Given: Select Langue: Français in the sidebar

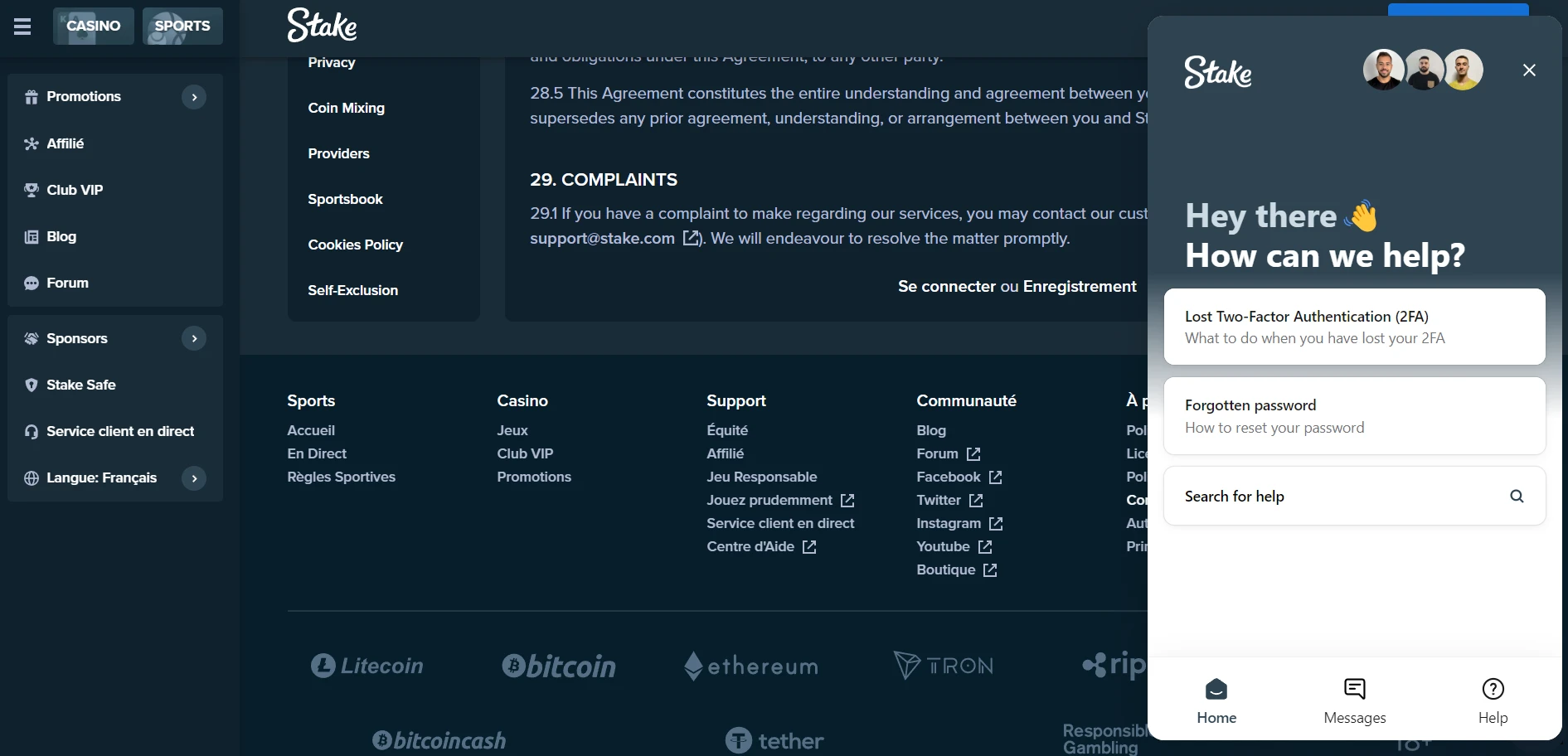Looking at the screenshot, I should click(x=101, y=477).
